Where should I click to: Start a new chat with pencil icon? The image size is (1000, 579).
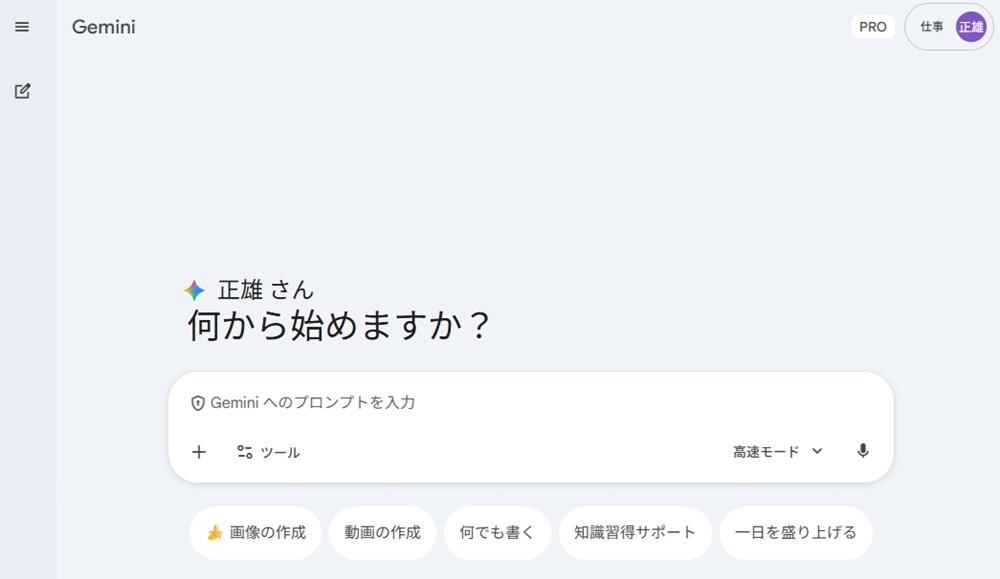pos(22,91)
